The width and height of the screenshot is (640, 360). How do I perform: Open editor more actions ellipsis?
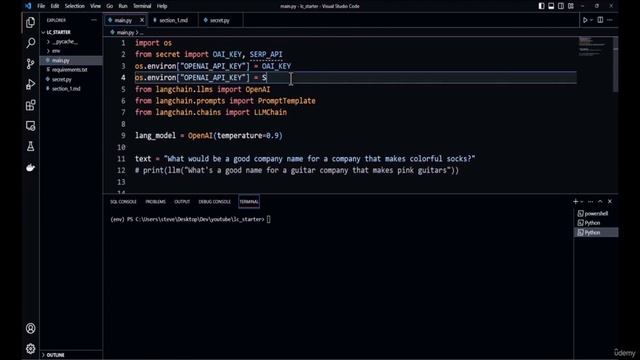610,20
